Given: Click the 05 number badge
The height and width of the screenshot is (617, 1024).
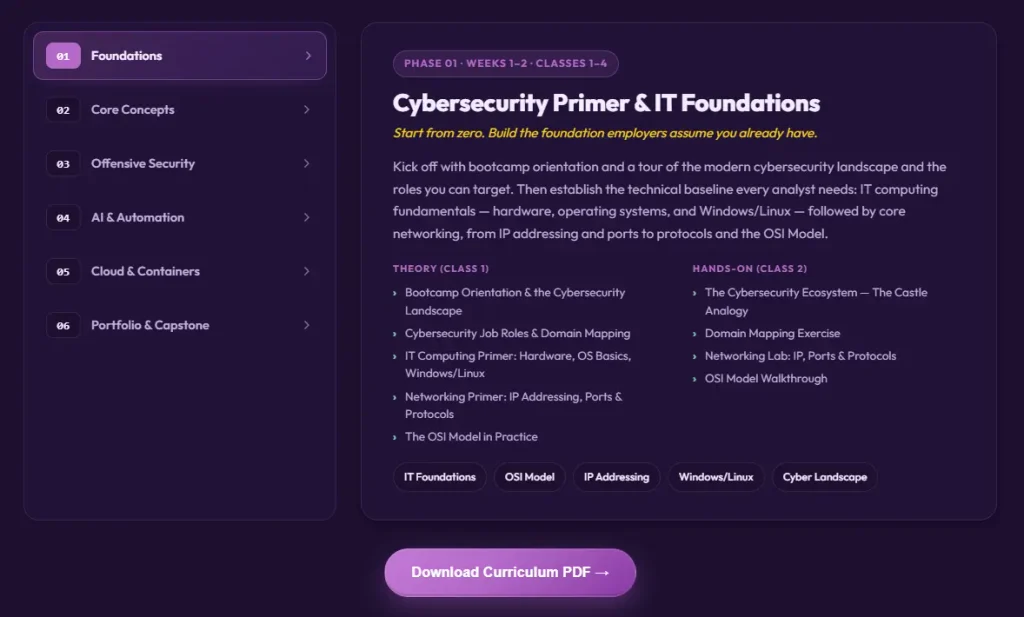Looking at the screenshot, I should 63,272.
